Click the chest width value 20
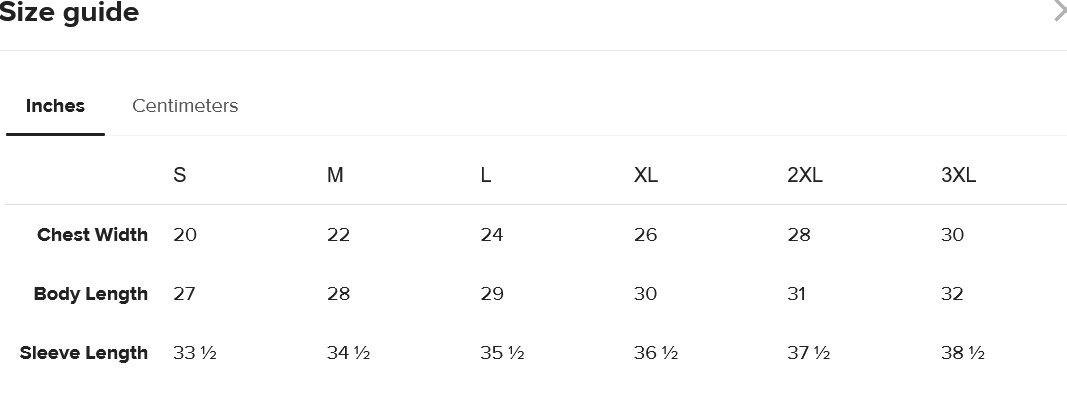The height and width of the screenshot is (400, 1067). pos(185,235)
